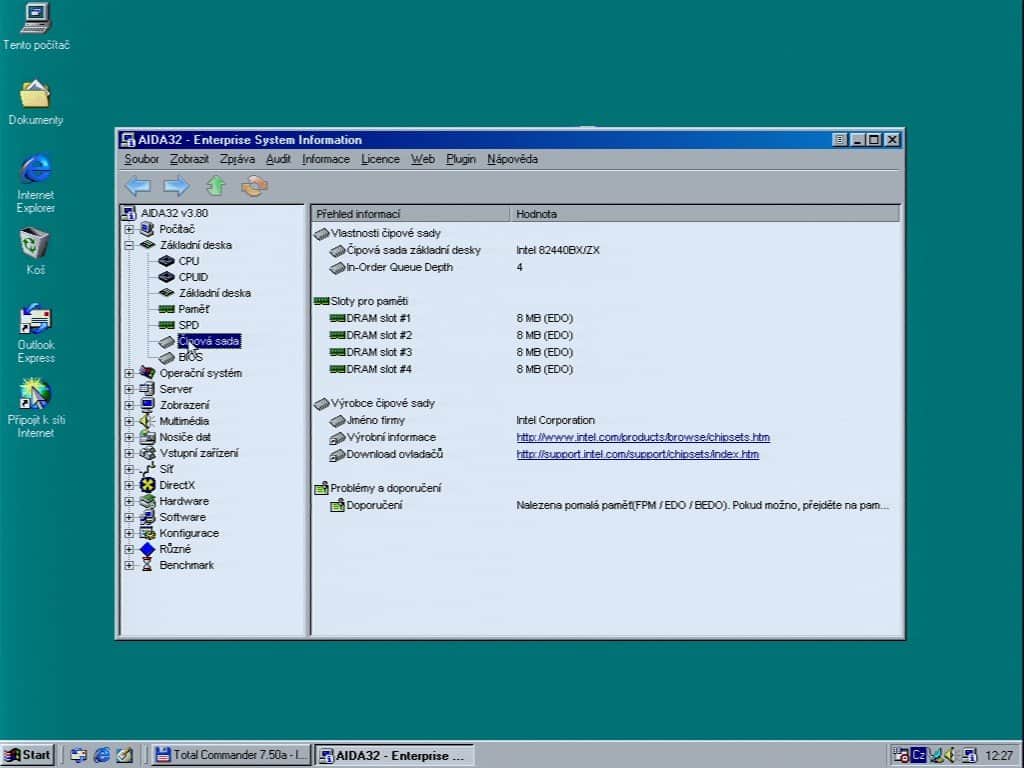The image size is (1024, 768).
Task: Click the Nosiče dat drive icon
Action: [x=148, y=437]
